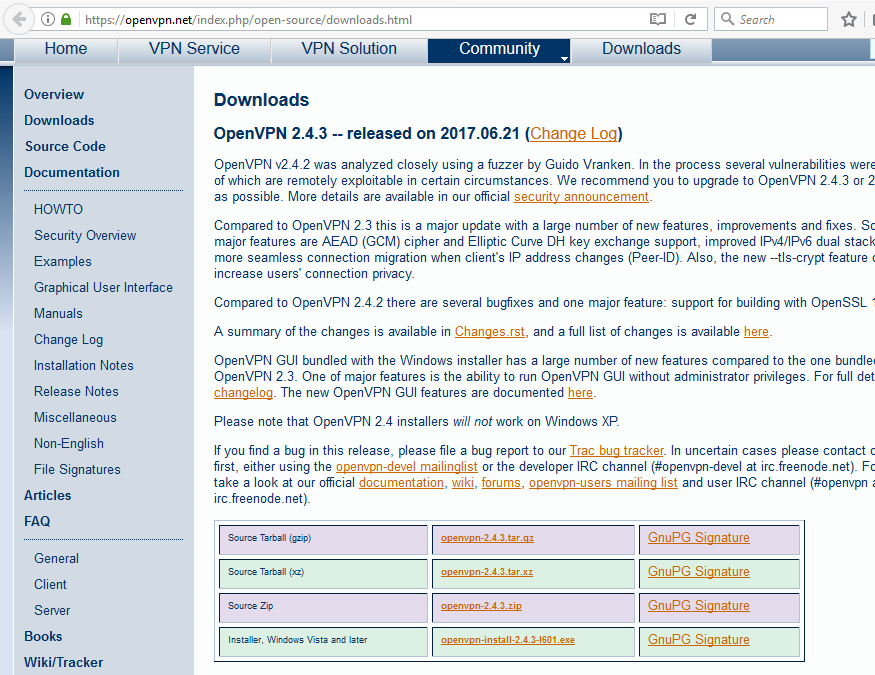Open the General FAQ sidebar item
875x675 pixels.
pyautogui.click(x=56, y=558)
